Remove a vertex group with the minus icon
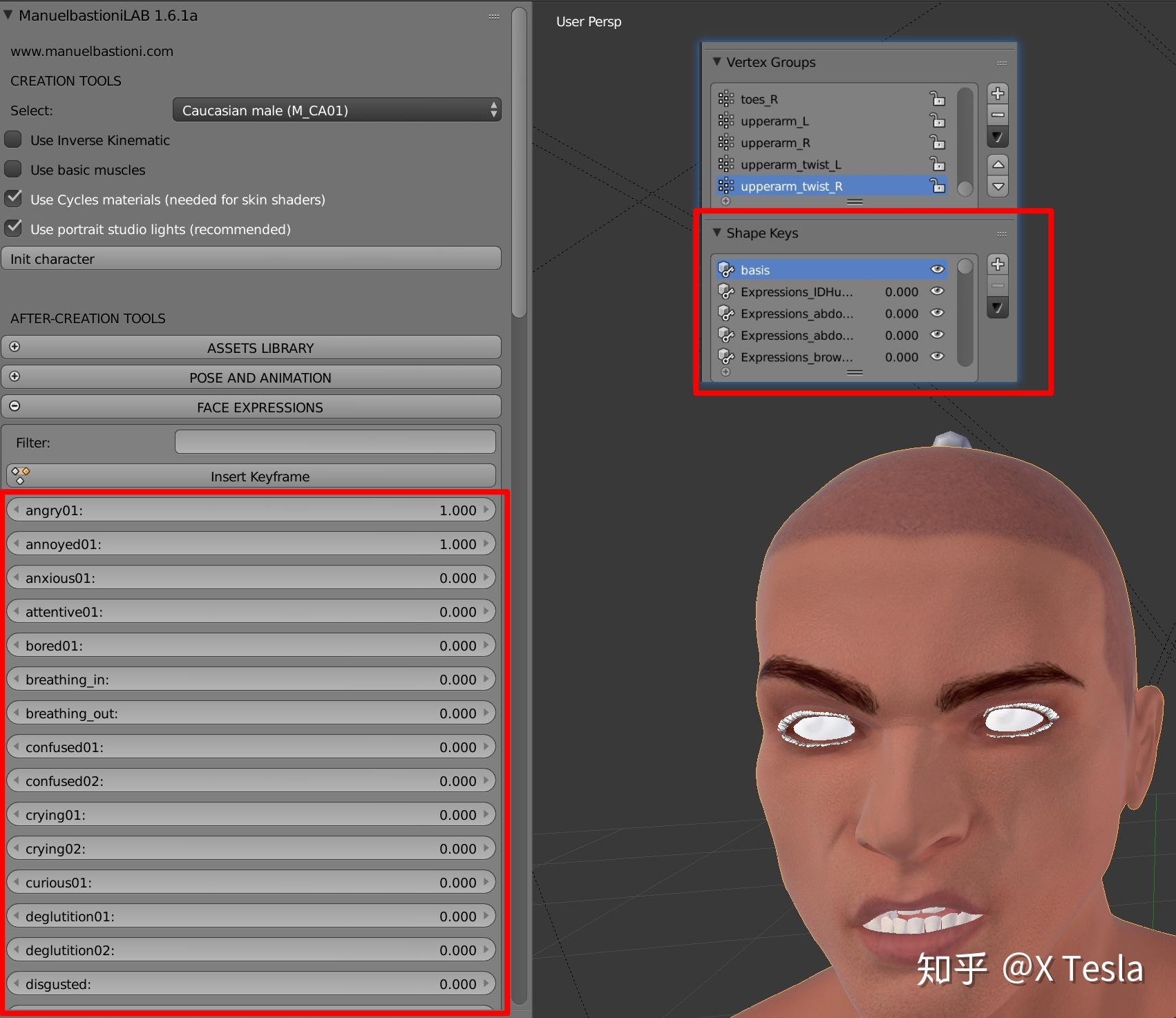The width and height of the screenshot is (1176, 1018). [x=997, y=114]
